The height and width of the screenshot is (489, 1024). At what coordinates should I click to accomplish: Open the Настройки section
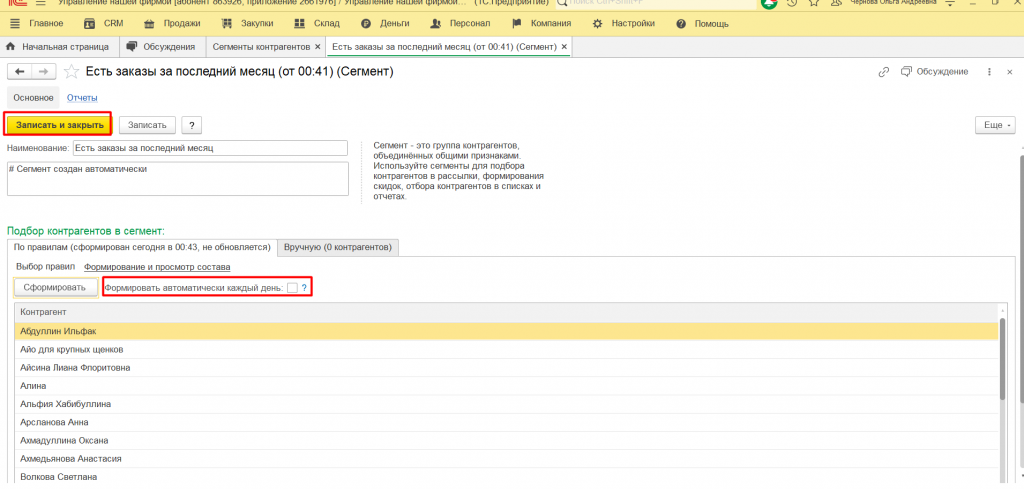(x=624, y=24)
